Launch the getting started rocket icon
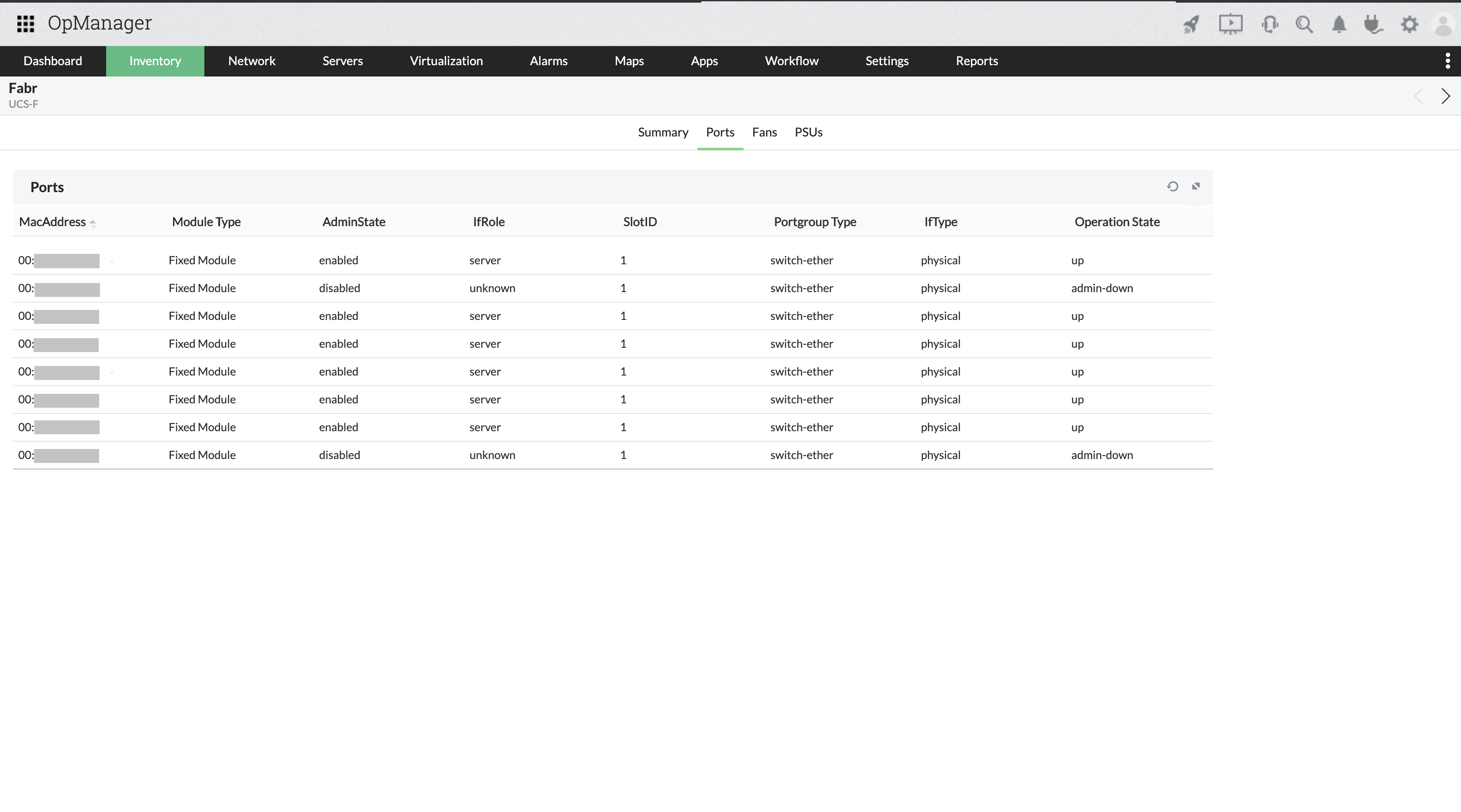This screenshot has height=812, width=1461. tap(1191, 24)
